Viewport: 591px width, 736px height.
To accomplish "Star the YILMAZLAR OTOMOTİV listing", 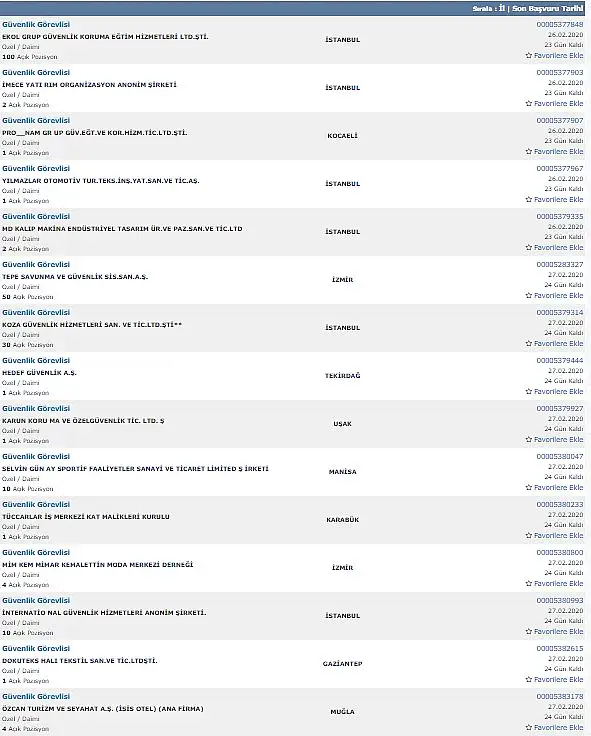I will pos(529,199).
